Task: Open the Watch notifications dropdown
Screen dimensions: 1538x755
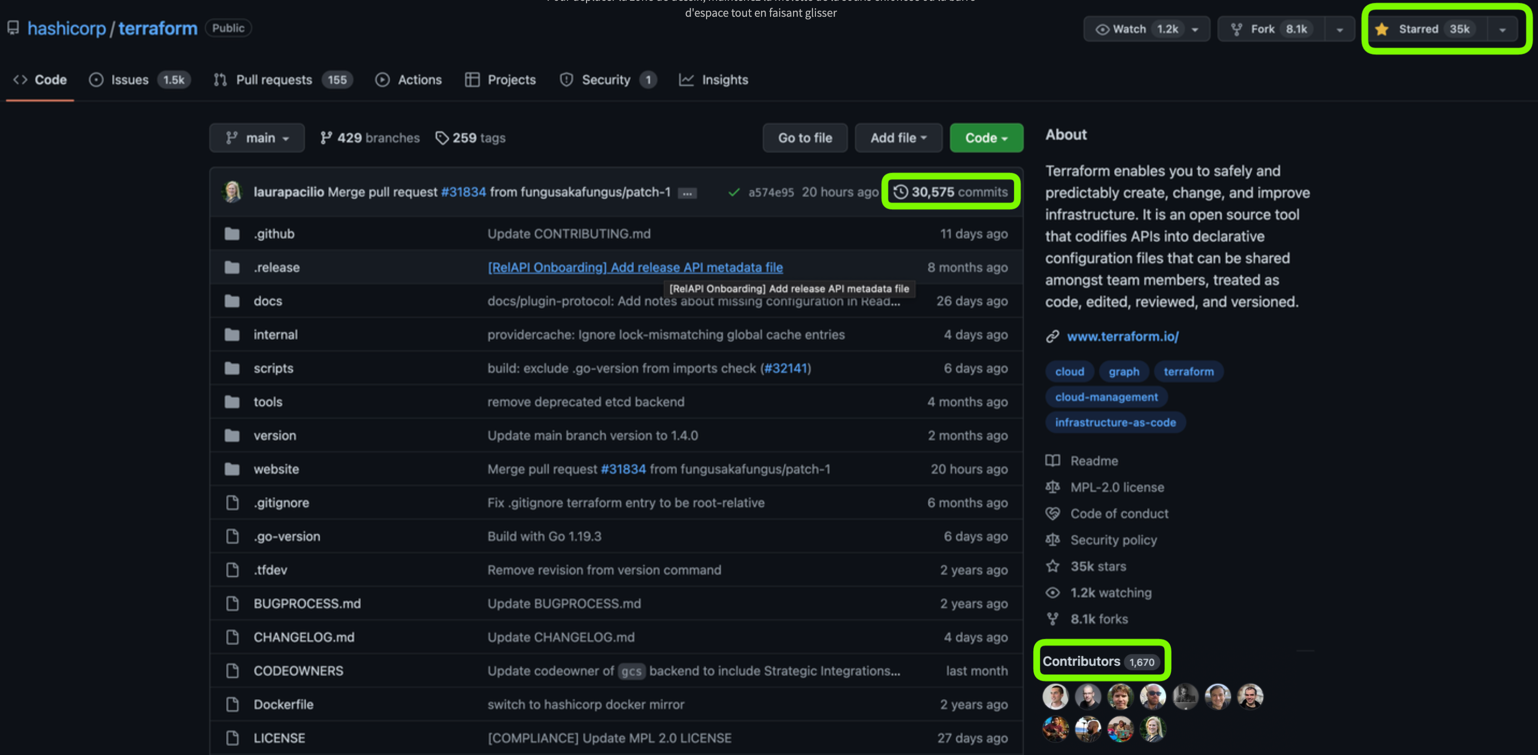Action: 1147,29
